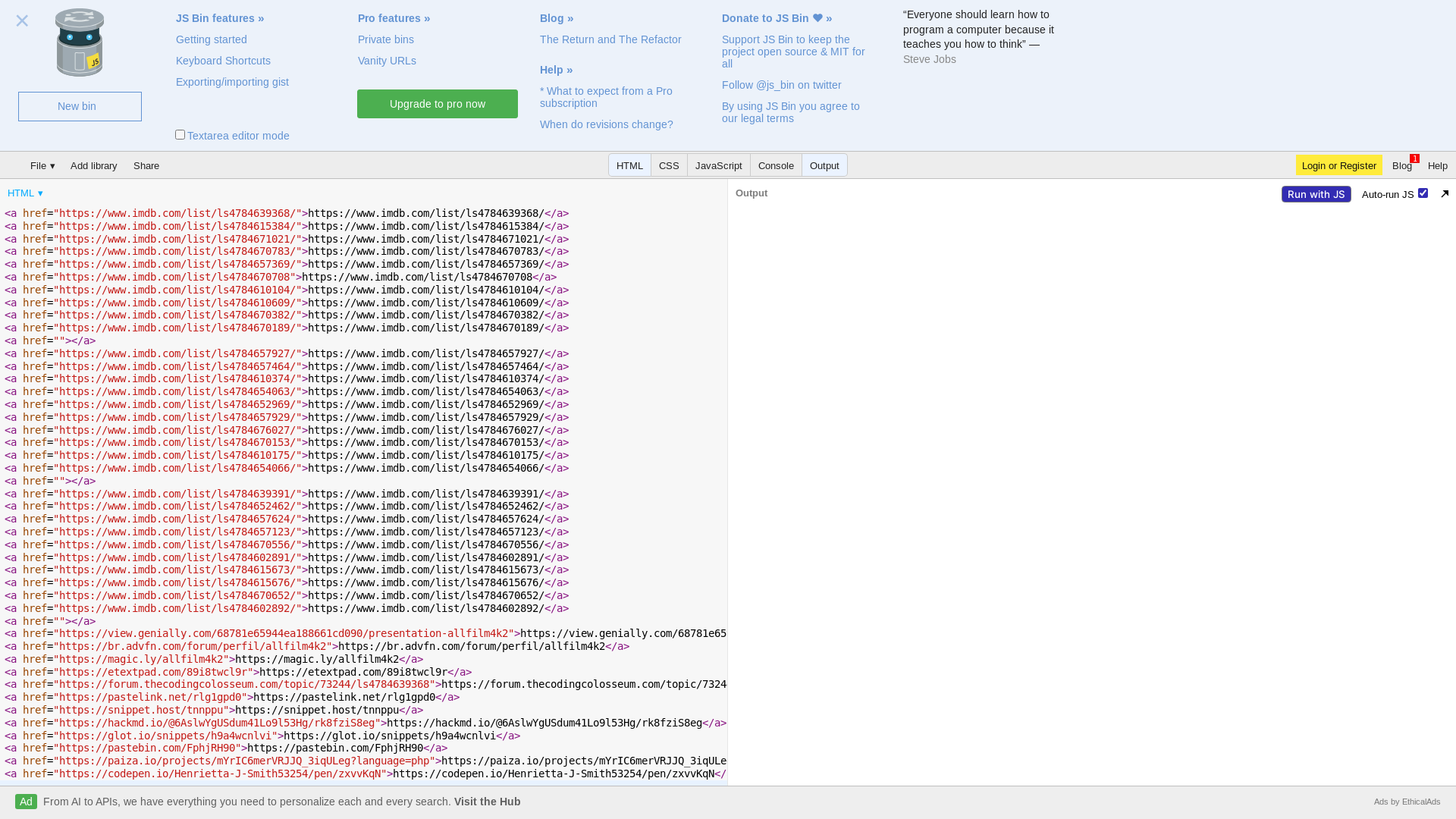
Task: Open Exporting/importing gist link
Action: [232, 82]
